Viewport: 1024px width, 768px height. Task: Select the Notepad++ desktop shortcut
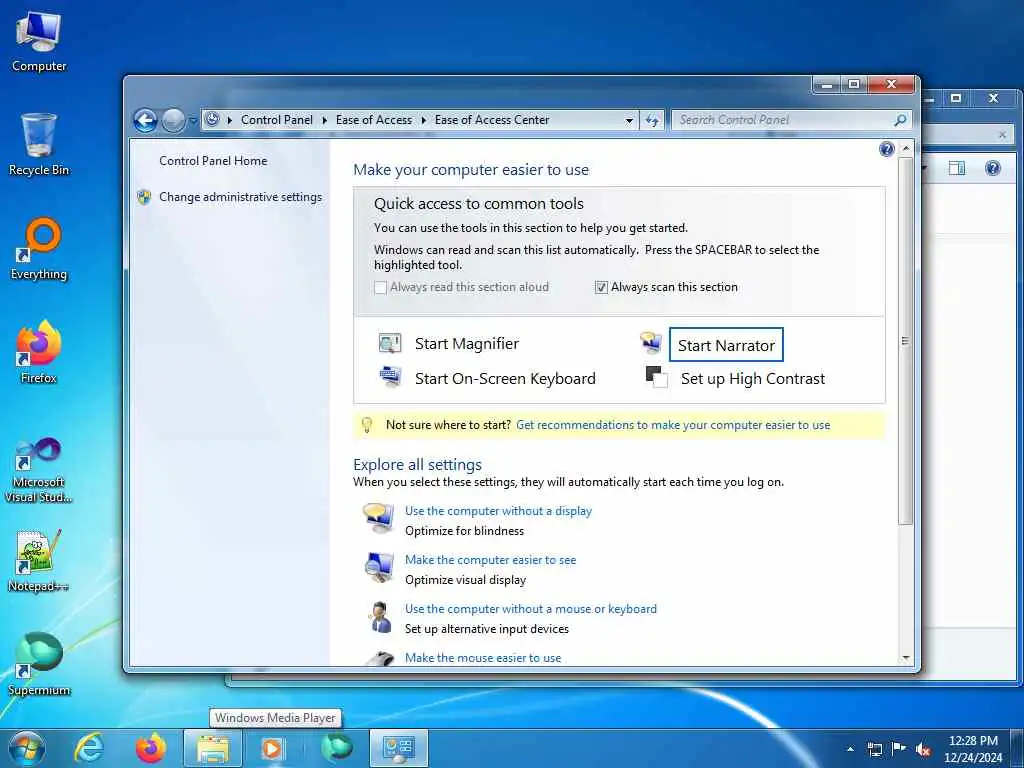pos(39,560)
